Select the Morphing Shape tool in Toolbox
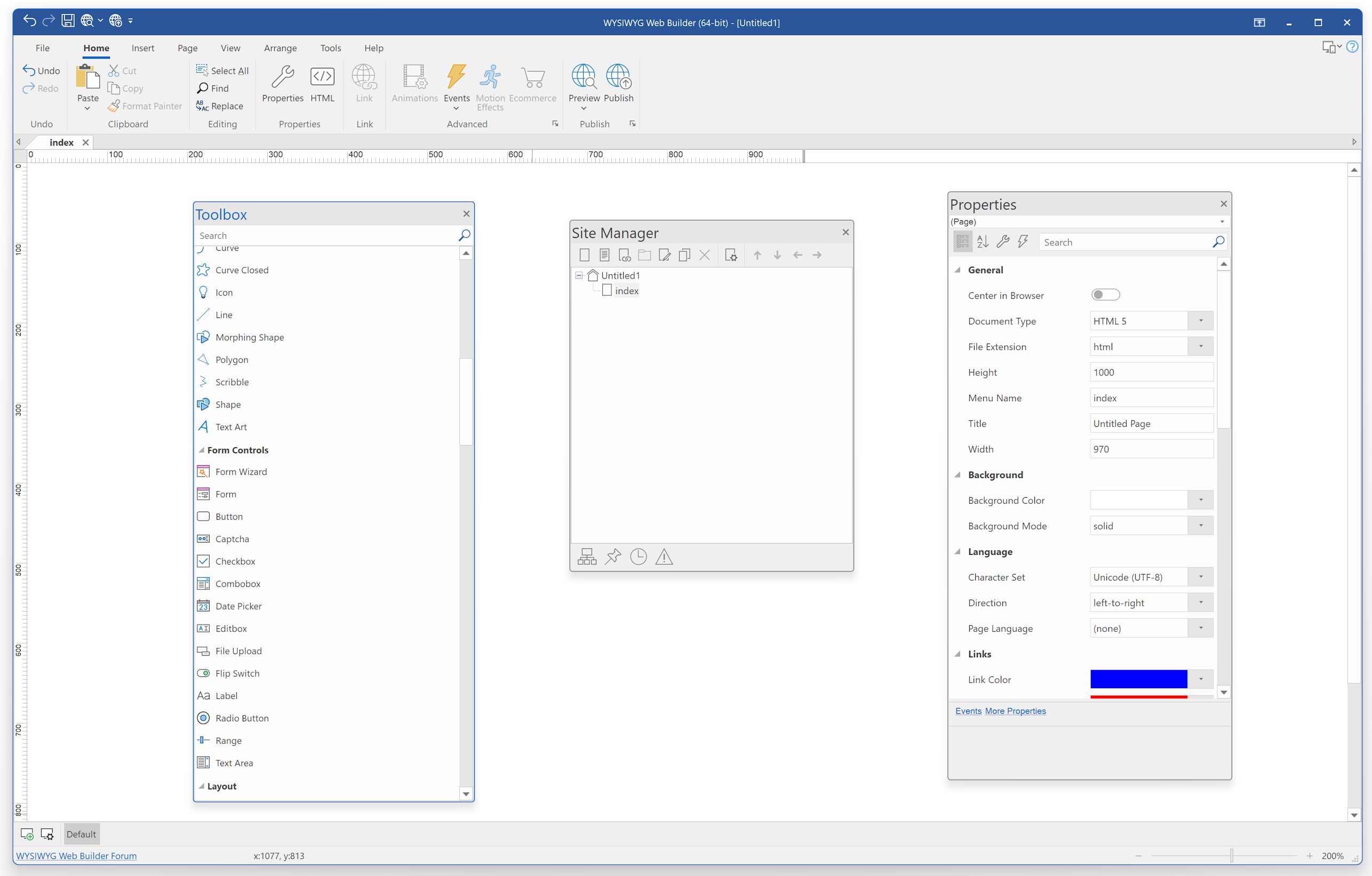The width and height of the screenshot is (1372, 876). [250, 337]
